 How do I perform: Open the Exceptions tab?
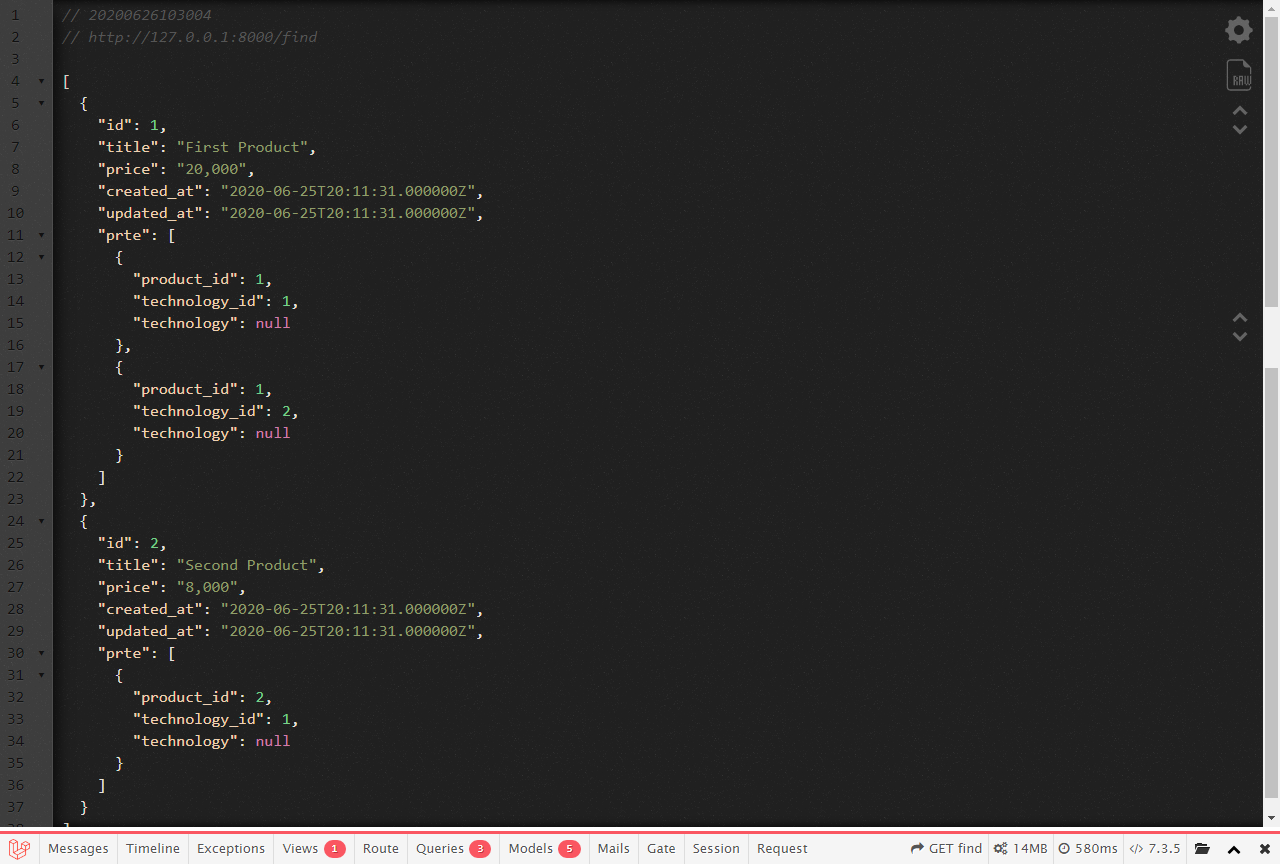[x=231, y=849]
